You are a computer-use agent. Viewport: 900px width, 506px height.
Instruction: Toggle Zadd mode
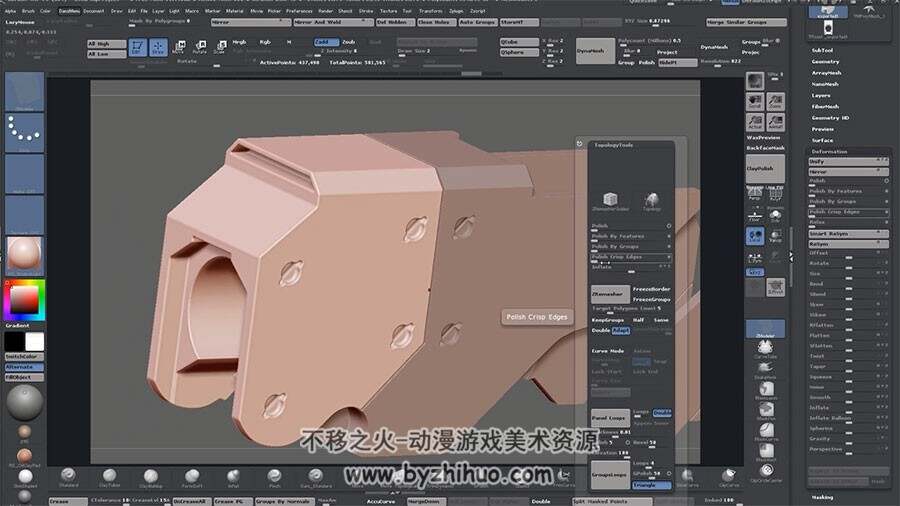pyautogui.click(x=326, y=42)
